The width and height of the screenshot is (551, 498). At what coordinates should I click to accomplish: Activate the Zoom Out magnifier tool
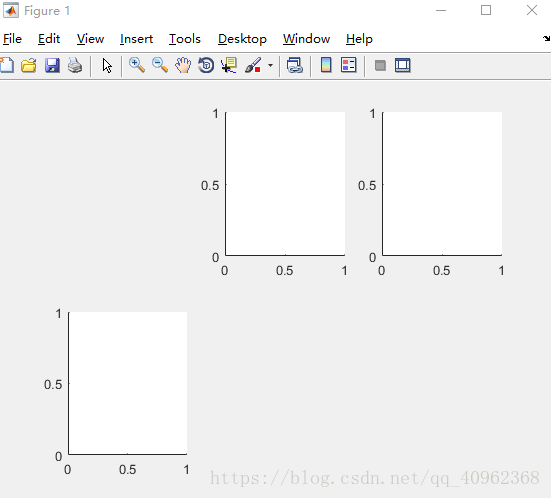click(x=160, y=65)
